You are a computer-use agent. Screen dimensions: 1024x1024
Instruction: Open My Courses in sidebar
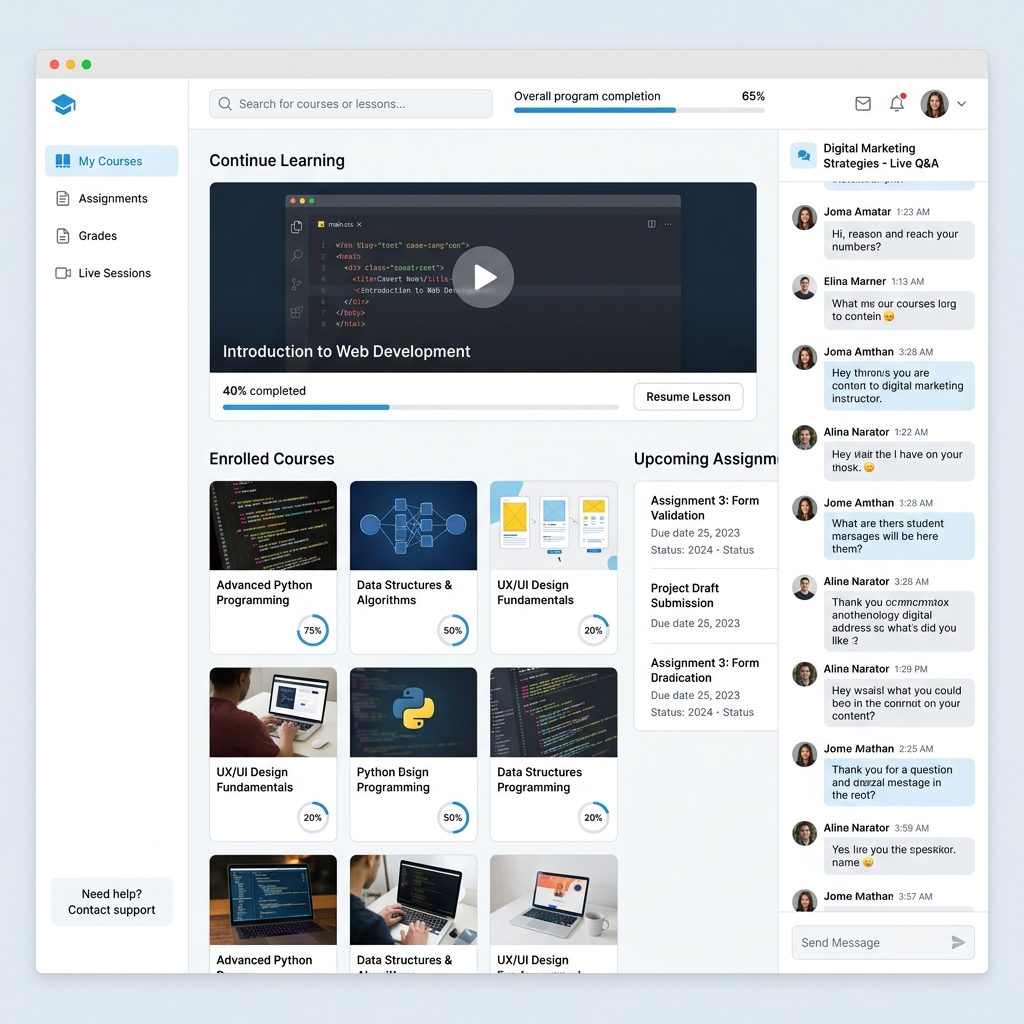(112, 161)
